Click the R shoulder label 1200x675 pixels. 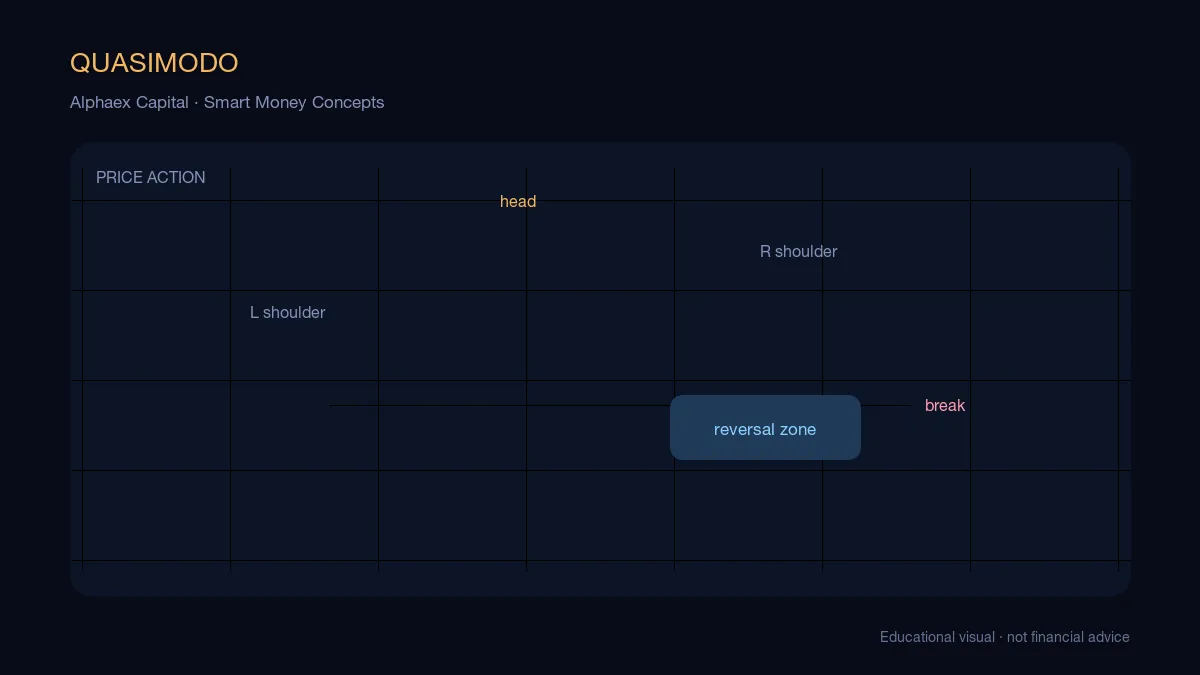(x=798, y=252)
